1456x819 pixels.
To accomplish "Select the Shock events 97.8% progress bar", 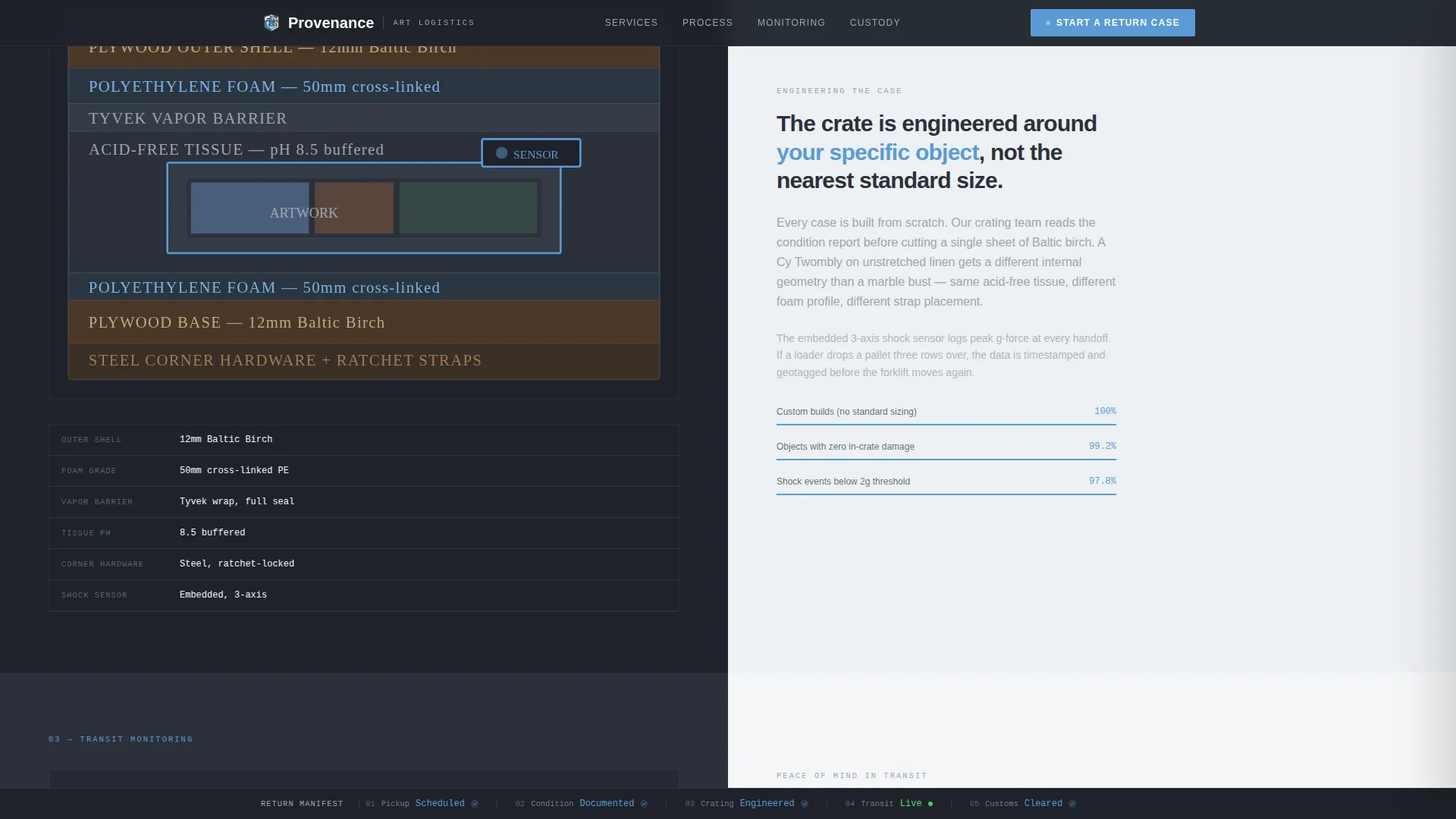I will pos(946,494).
